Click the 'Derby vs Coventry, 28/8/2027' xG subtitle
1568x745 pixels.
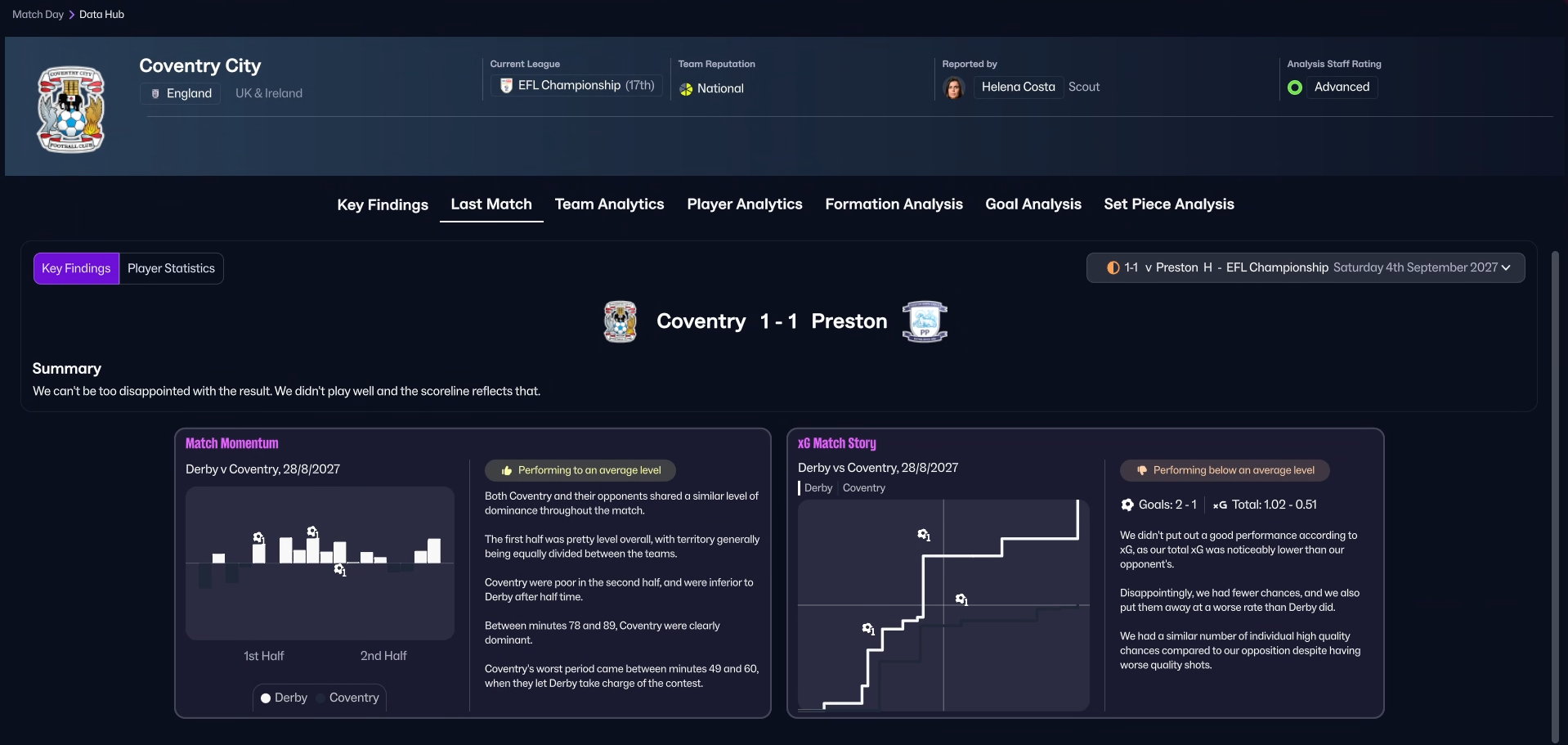coord(878,469)
